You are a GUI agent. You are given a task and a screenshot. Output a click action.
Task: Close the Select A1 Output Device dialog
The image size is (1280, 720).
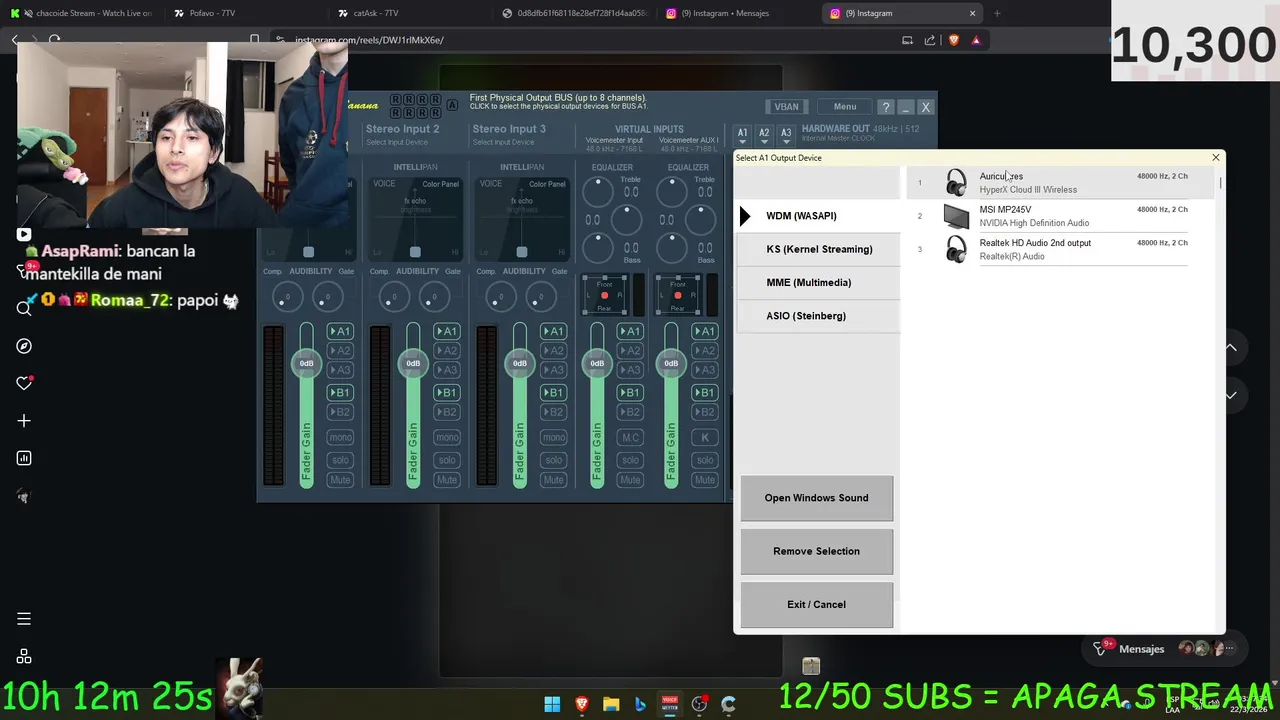(x=1215, y=158)
